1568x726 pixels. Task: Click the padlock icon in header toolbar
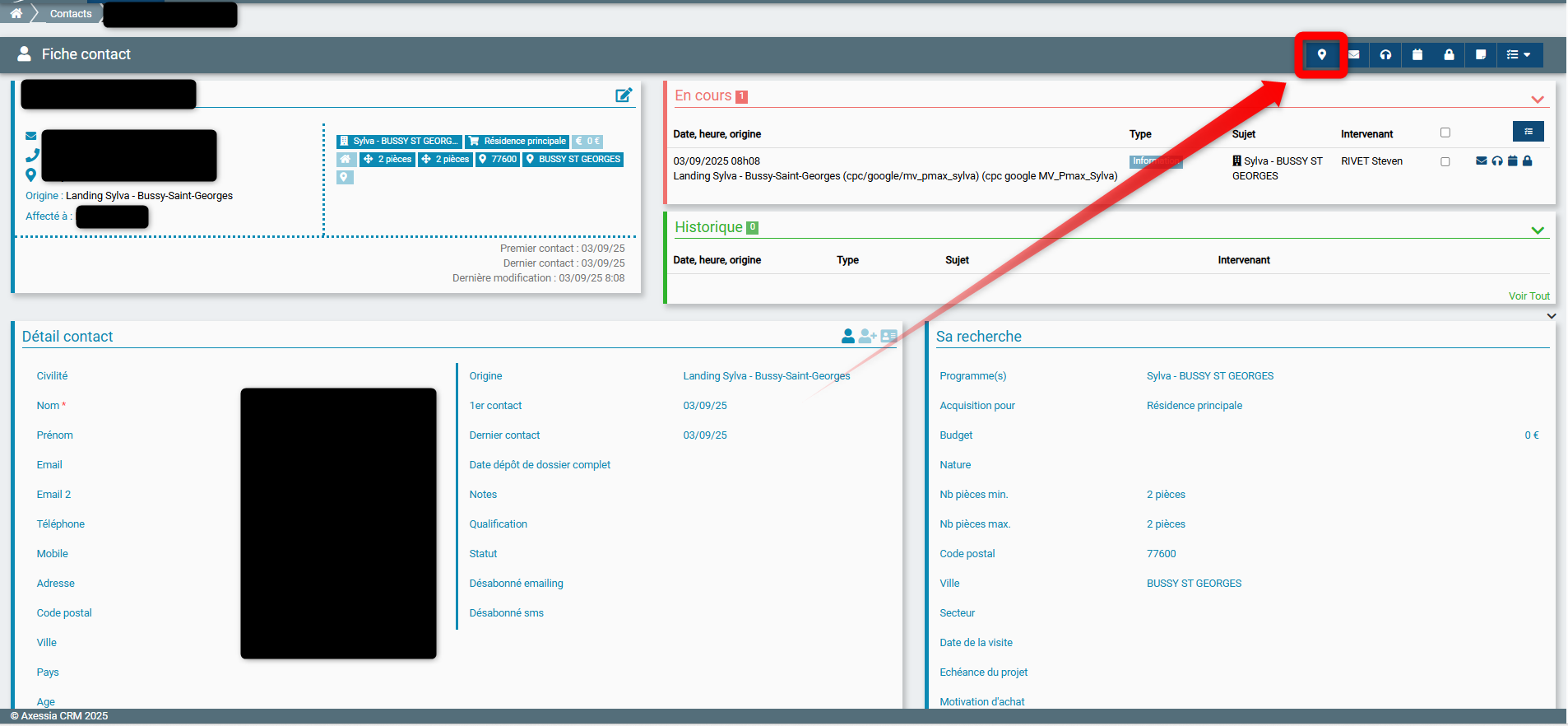tap(1449, 55)
